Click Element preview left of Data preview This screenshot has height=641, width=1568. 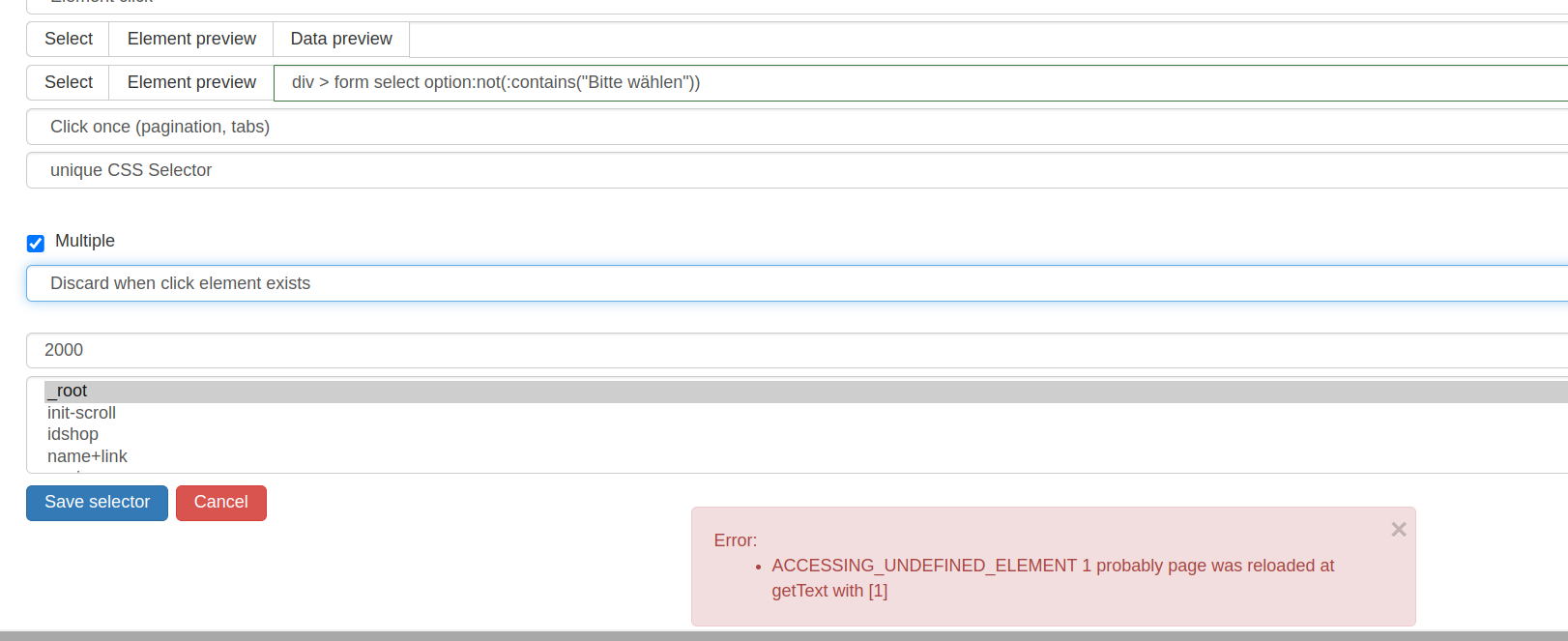coord(191,40)
